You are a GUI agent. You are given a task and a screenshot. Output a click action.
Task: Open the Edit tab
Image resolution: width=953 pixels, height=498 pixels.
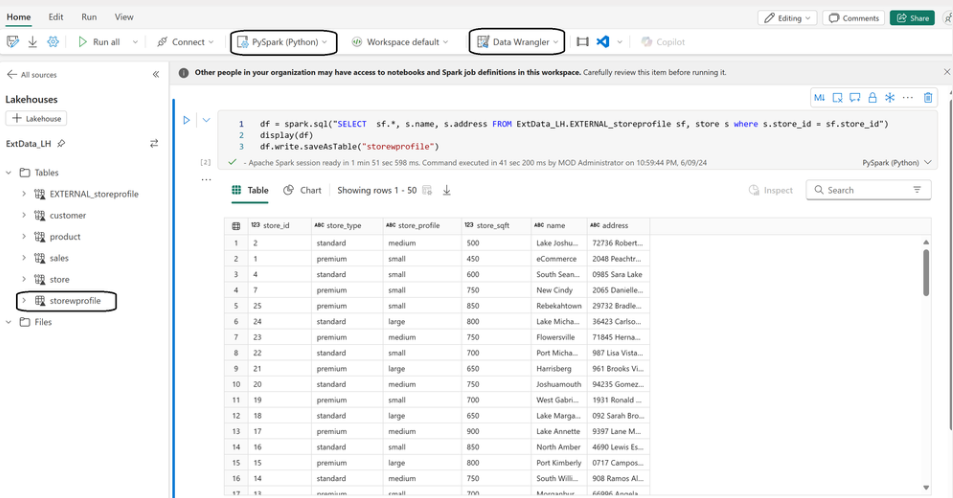(x=56, y=17)
